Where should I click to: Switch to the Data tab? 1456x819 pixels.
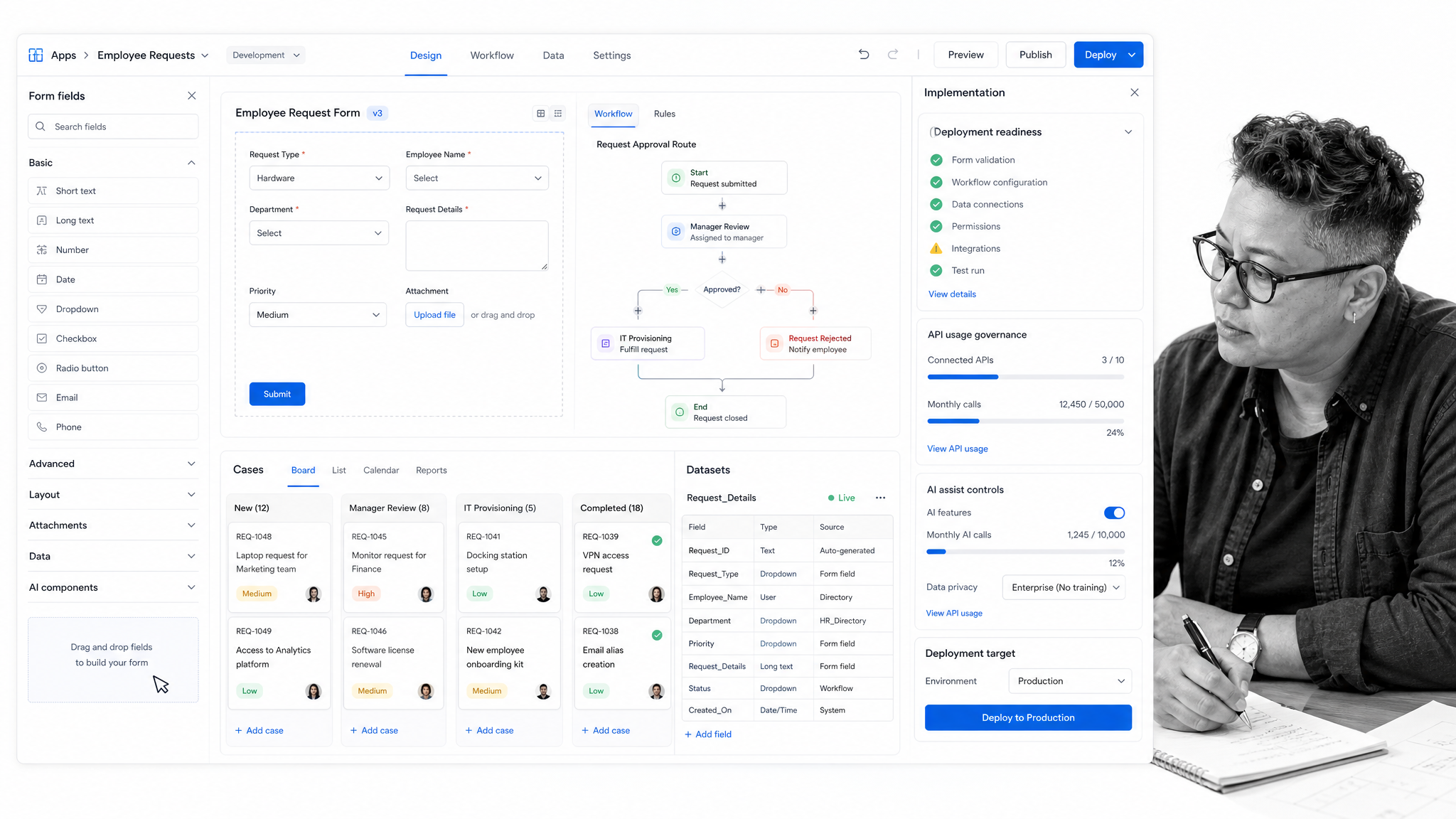tap(553, 55)
